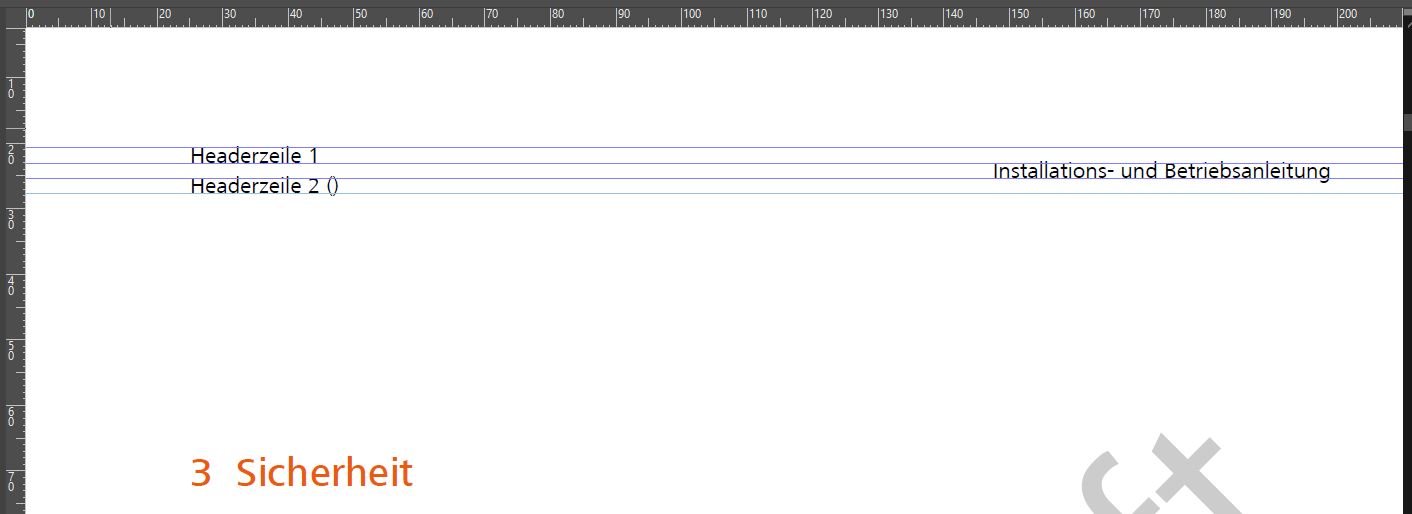Image resolution: width=1412 pixels, height=514 pixels.
Task: Click the 0 mark on horizontal ruler
Action: [x=30, y=14]
